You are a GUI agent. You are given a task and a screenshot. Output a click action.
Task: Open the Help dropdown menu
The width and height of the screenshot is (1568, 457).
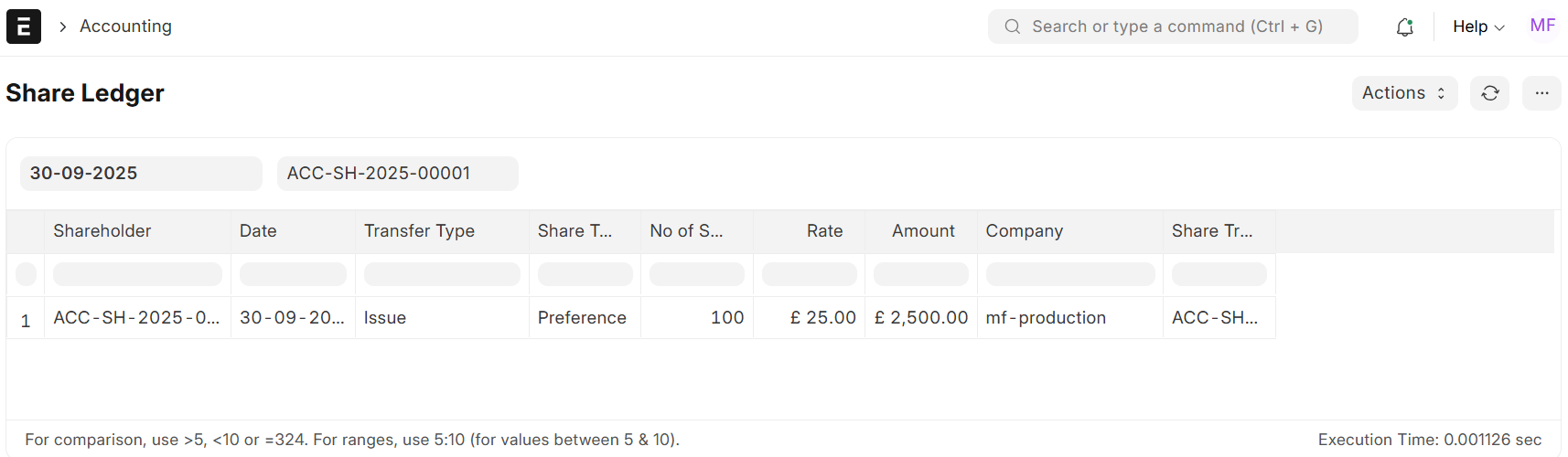coord(1477,27)
